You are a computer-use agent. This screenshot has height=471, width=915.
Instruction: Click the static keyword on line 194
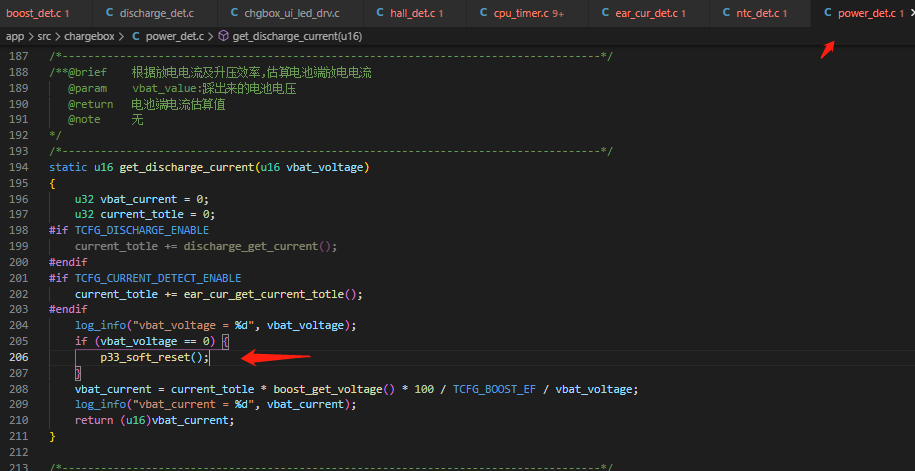coord(68,167)
